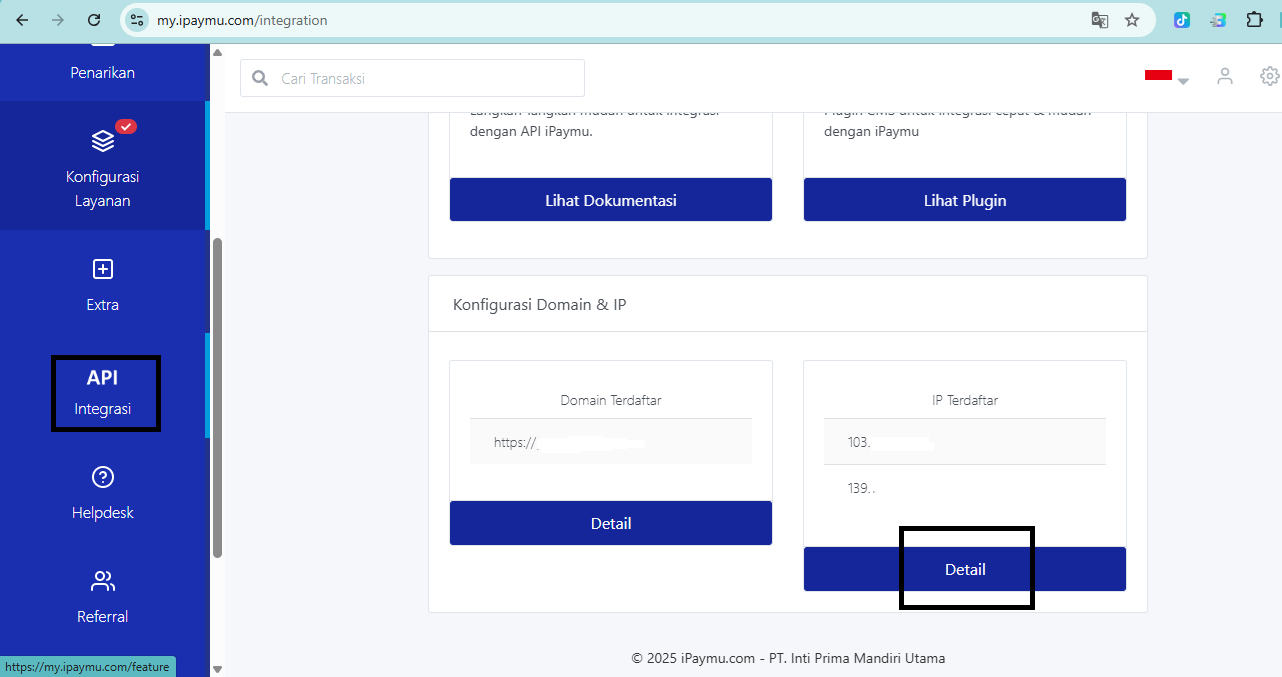The height and width of the screenshot is (677, 1282).
Task: Open the Helpdesk sidebar label
Action: [102, 513]
